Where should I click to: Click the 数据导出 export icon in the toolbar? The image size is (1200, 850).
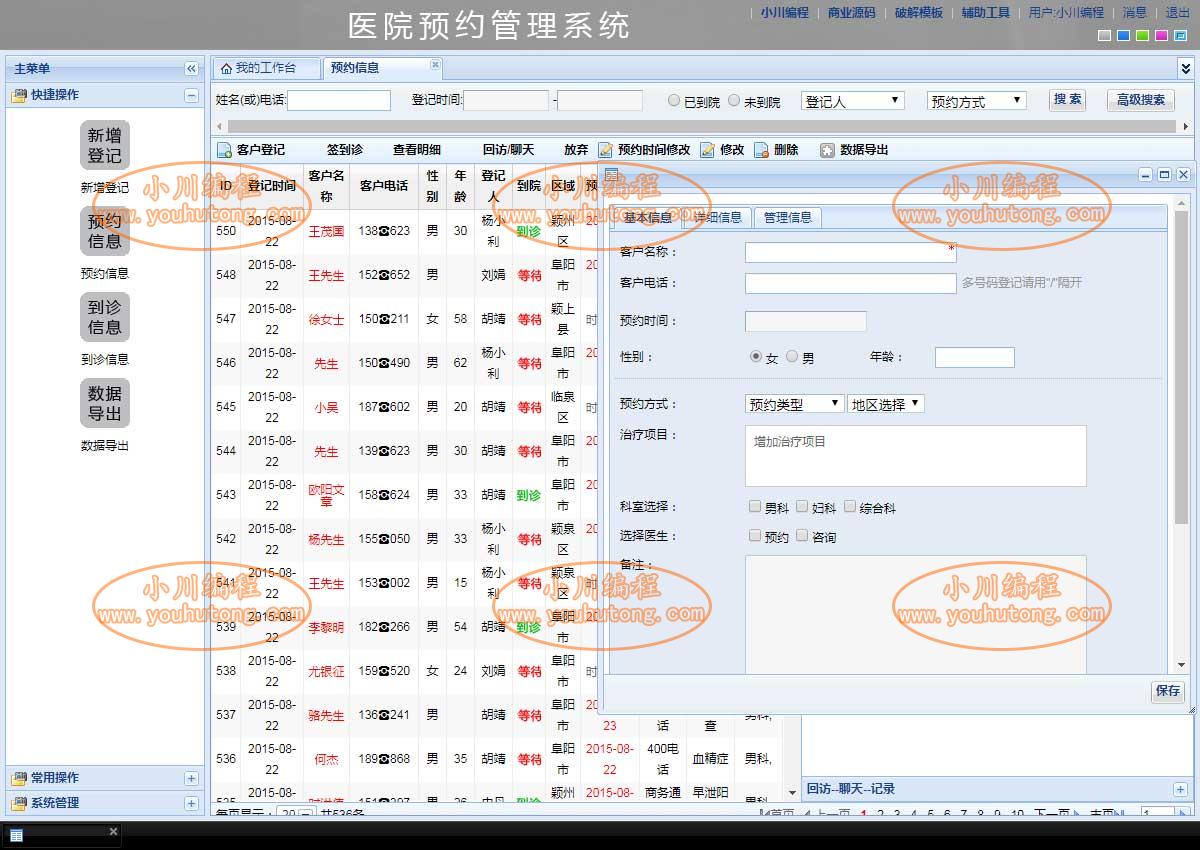827,150
